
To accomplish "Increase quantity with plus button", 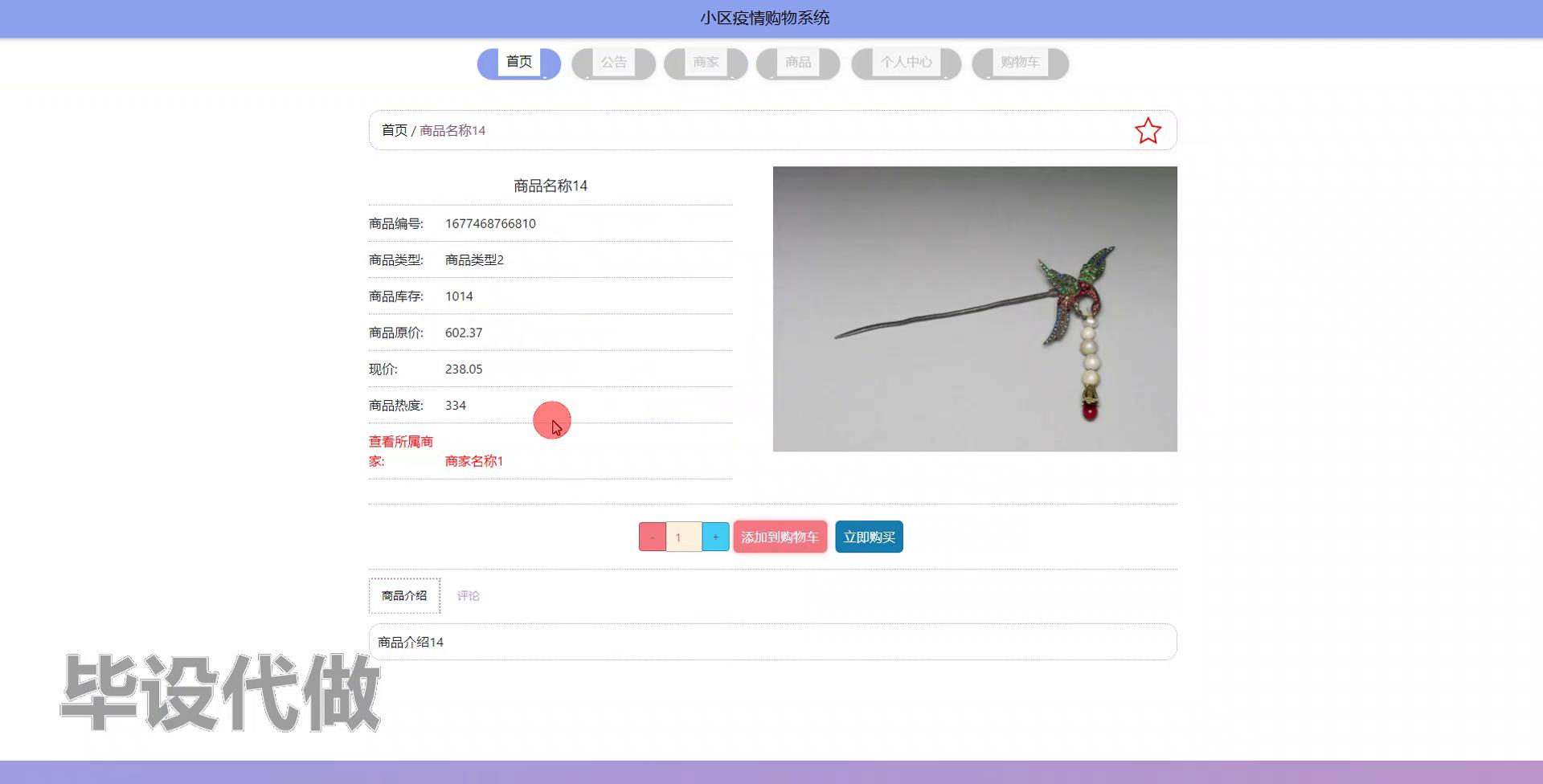I will (715, 537).
